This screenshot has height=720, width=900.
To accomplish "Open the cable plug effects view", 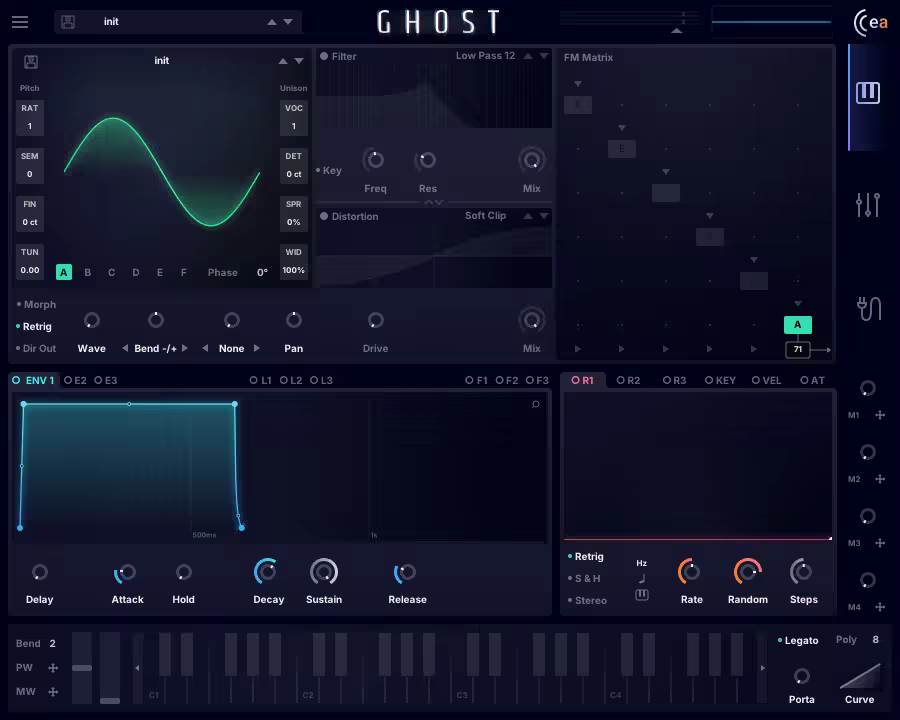I will click(868, 308).
